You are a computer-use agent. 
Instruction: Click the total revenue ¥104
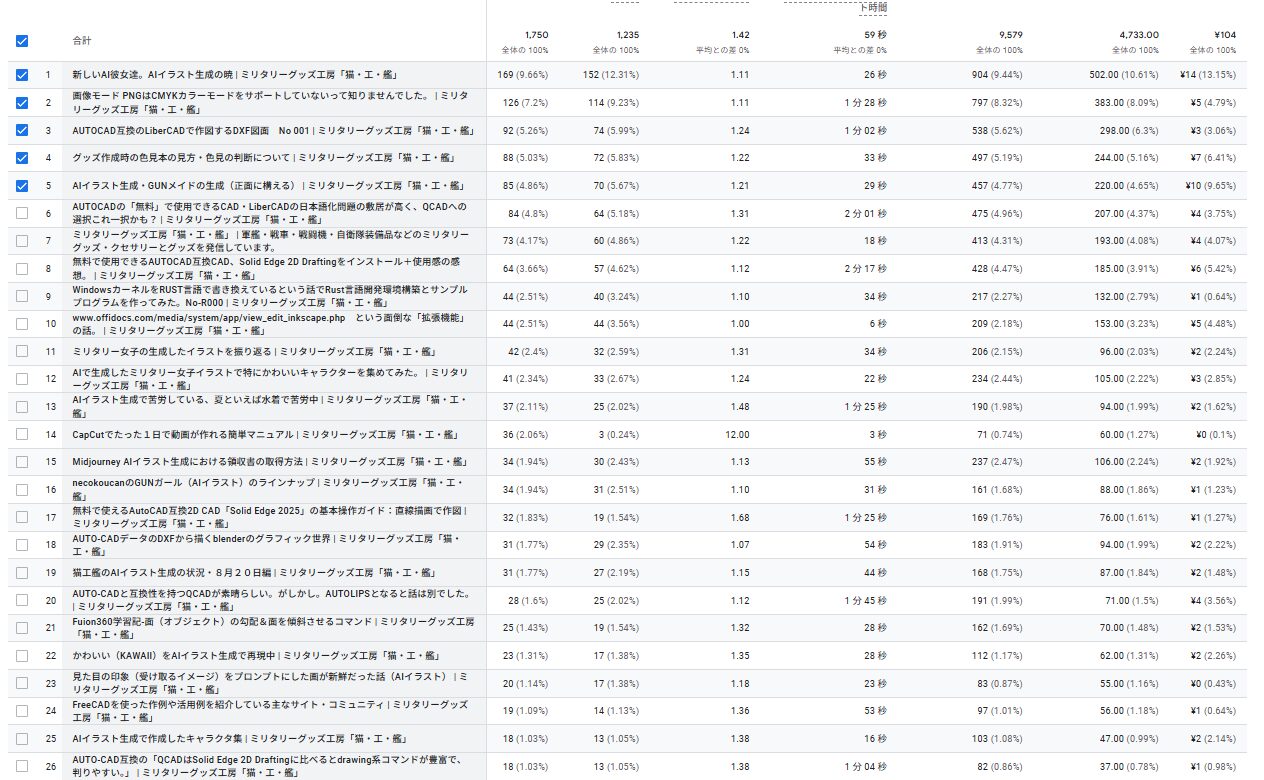pyautogui.click(x=1225, y=34)
